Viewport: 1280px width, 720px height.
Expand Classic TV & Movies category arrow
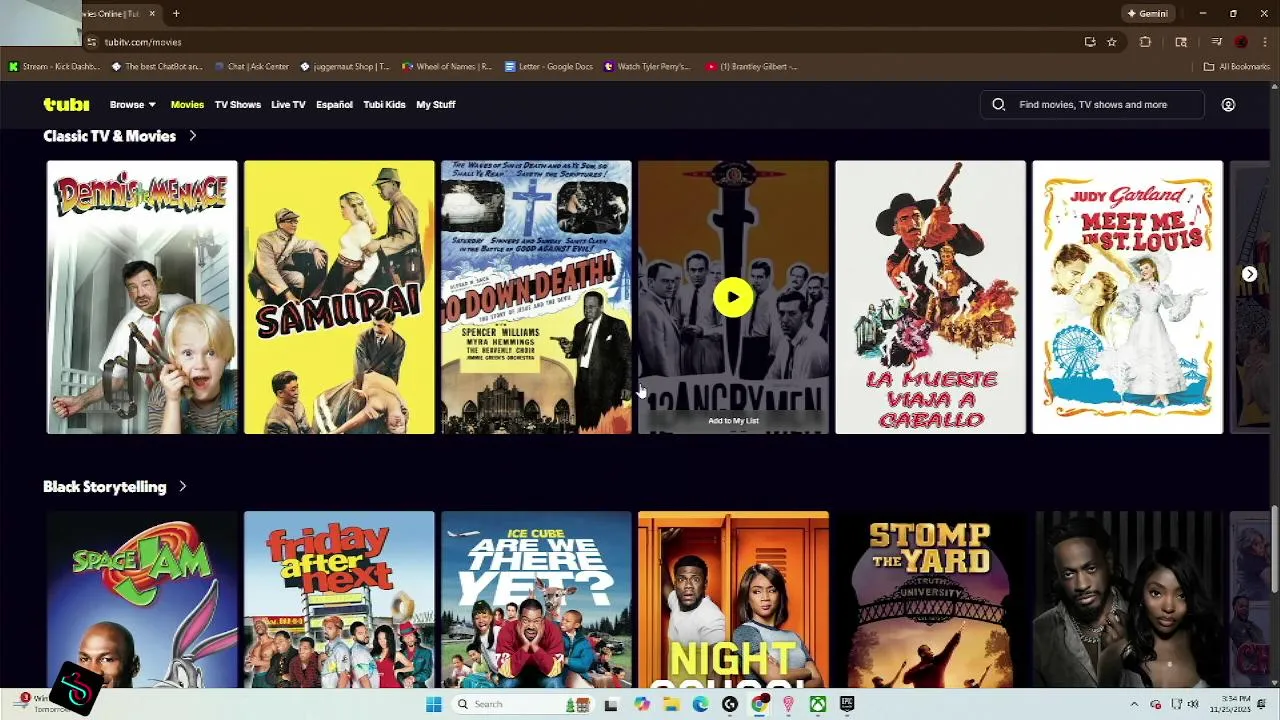pyautogui.click(x=192, y=136)
